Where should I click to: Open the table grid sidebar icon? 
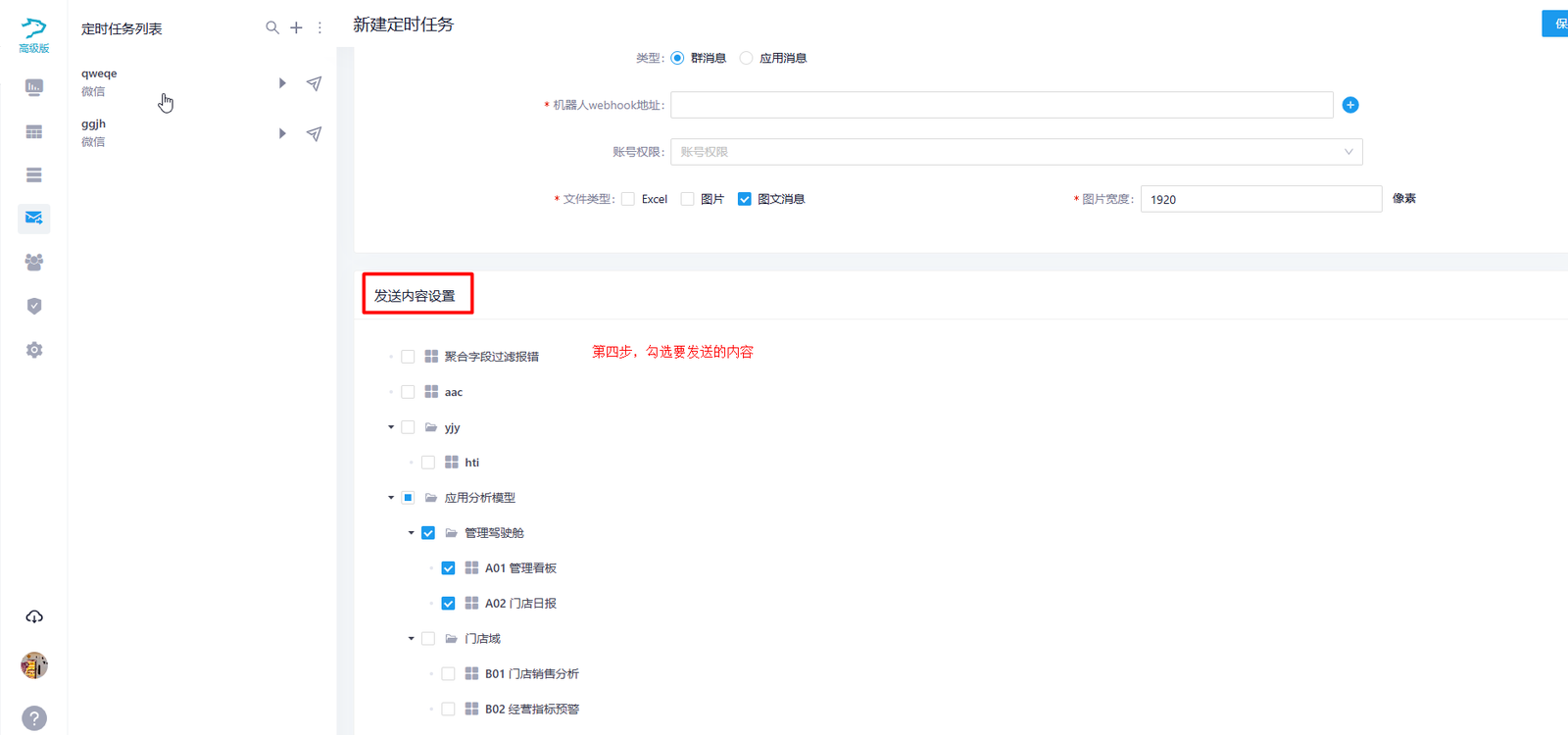click(34, 131)
